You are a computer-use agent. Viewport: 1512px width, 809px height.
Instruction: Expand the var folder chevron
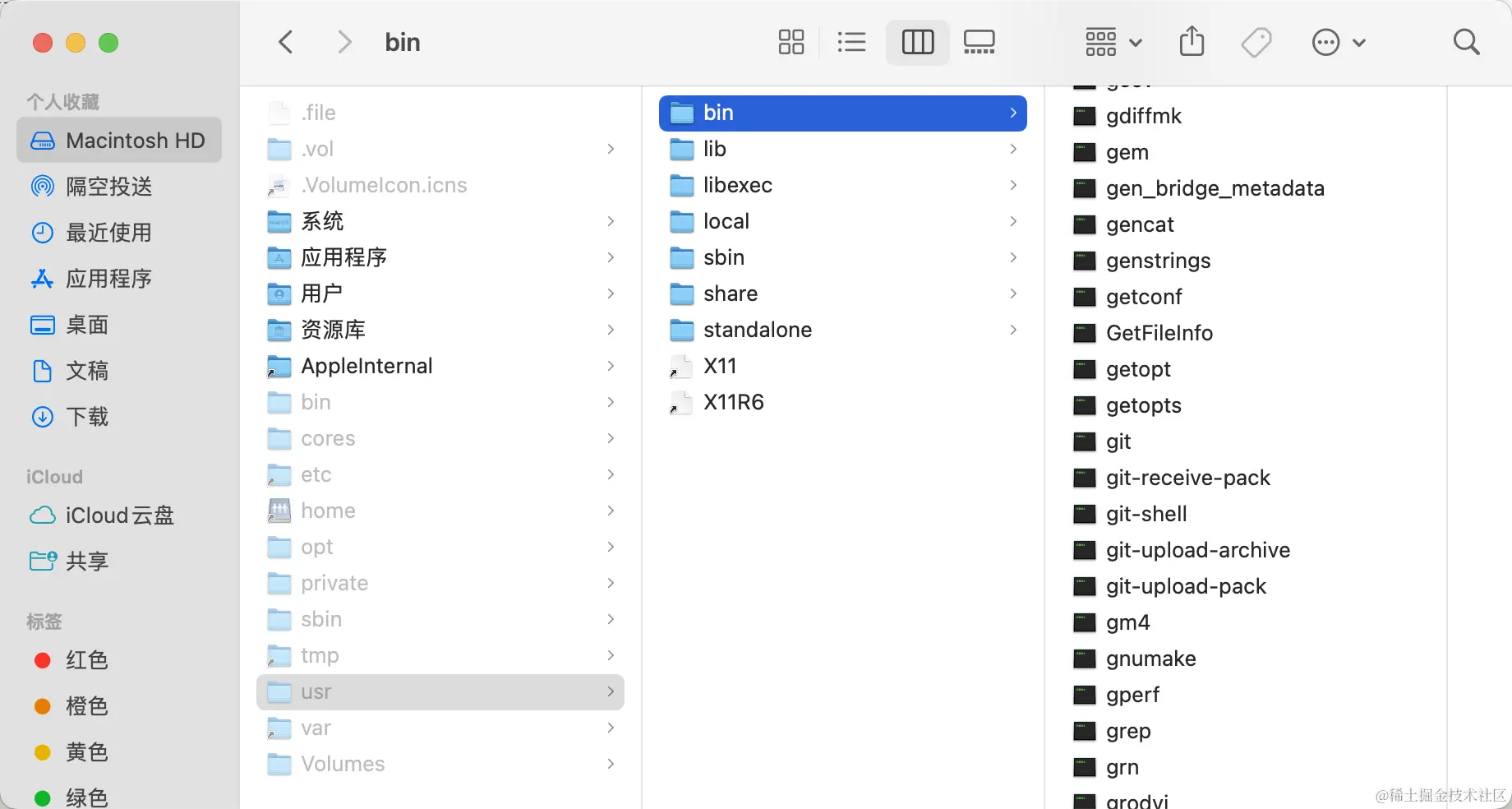611,728
